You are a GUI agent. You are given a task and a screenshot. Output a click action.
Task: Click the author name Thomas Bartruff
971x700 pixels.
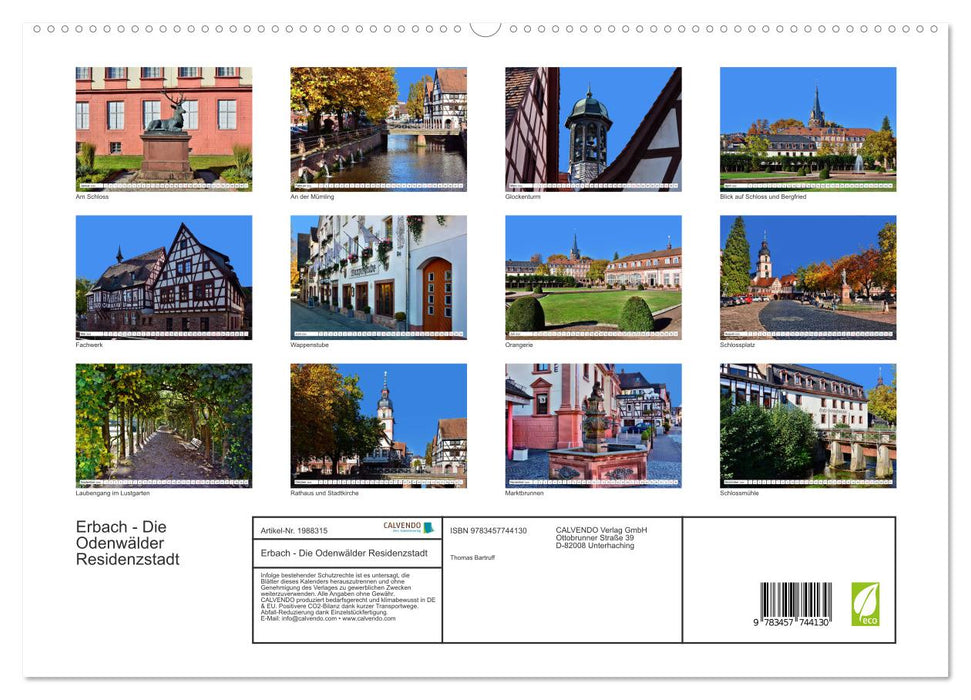pos(473,560)
